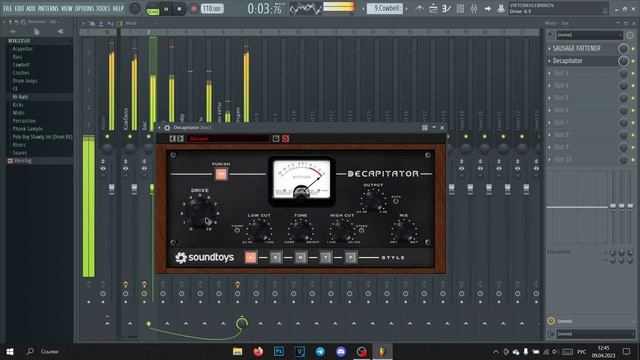Open the Drum loops browser folder

click(x=25, y=81)
